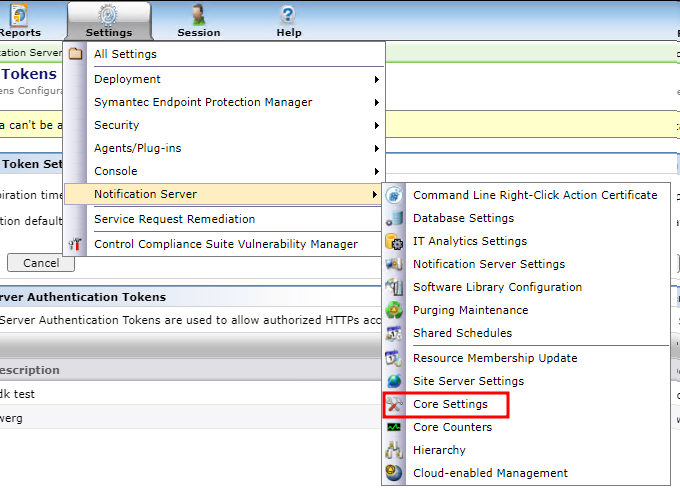680x489 pixels.
Task: Expand the Agents/Plug-ins submenu arrow
Action: coord(376,148)
